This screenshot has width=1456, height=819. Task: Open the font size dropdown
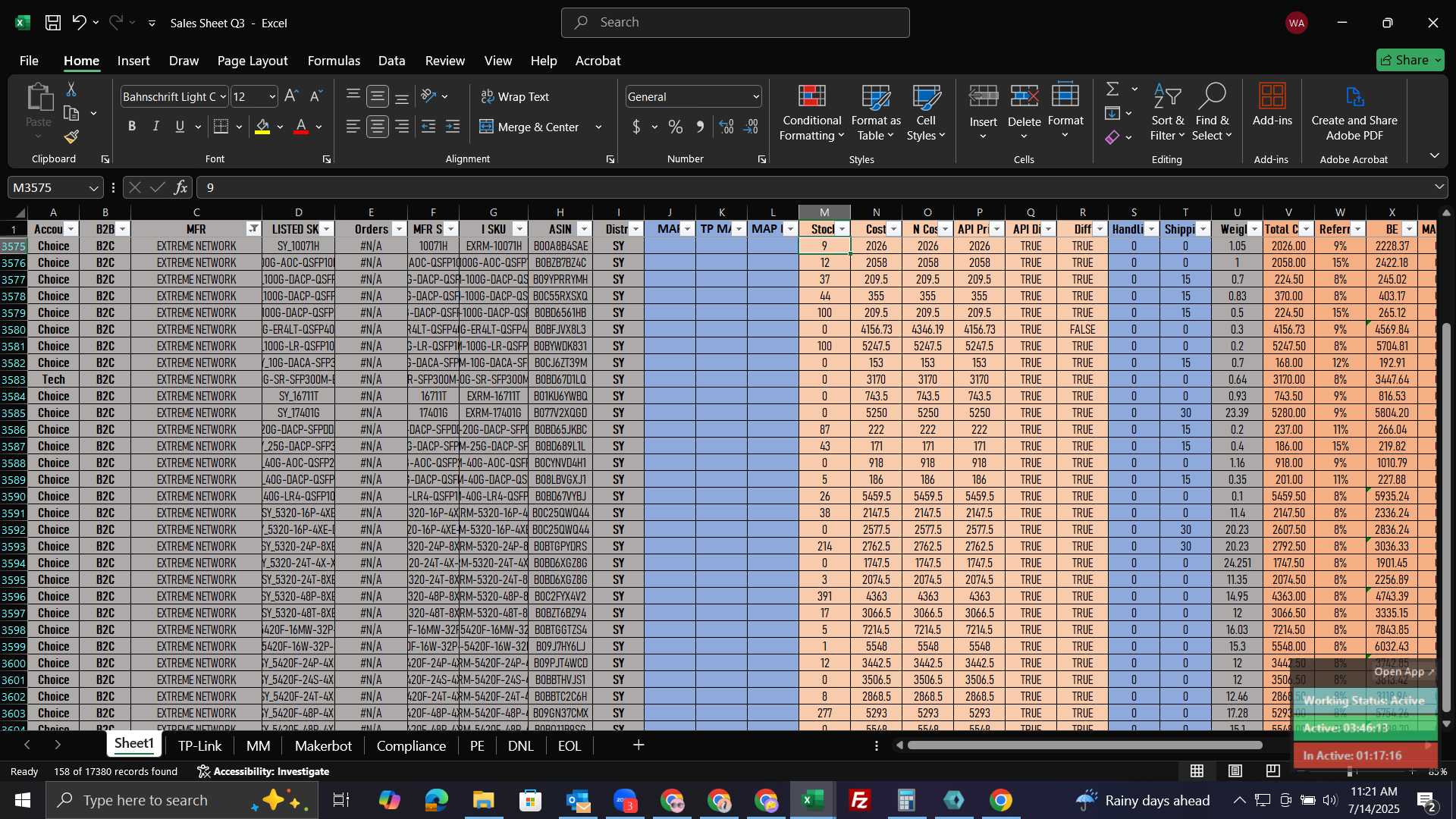[272, 96]
